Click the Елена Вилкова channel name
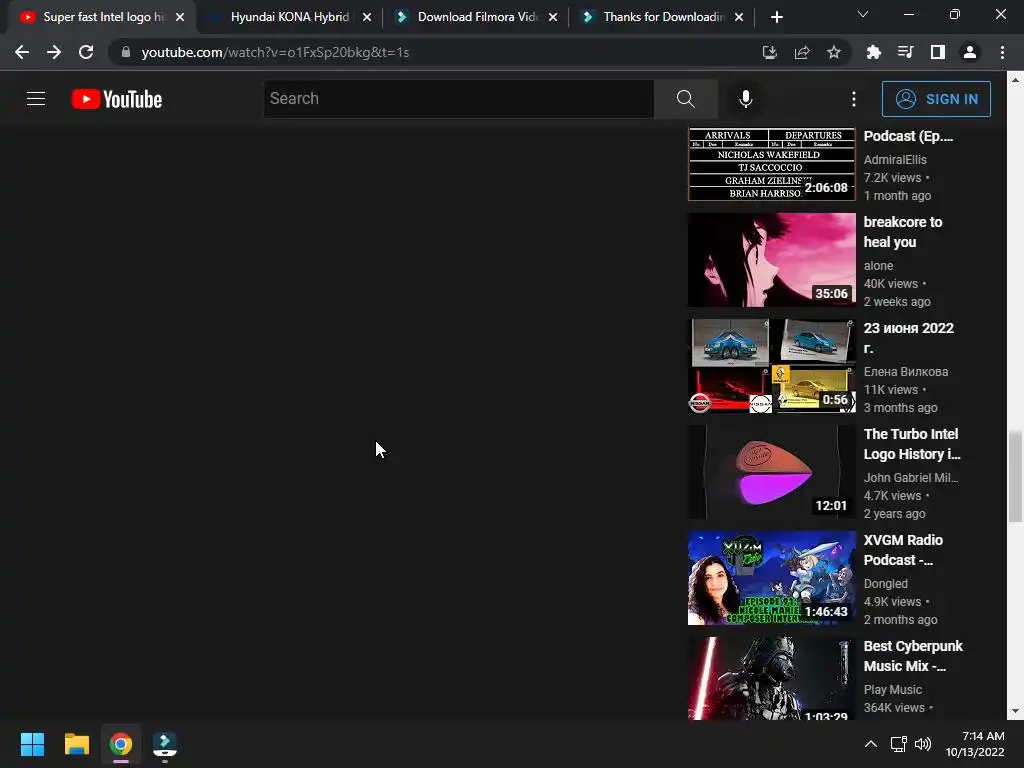Viewport: 1024px width, 768px height. point(906,372)
